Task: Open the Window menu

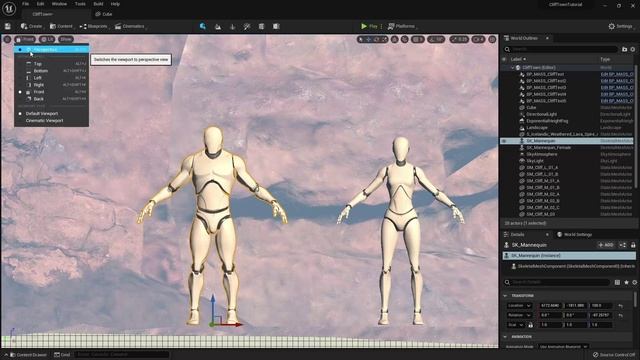Action: point(60,4)
